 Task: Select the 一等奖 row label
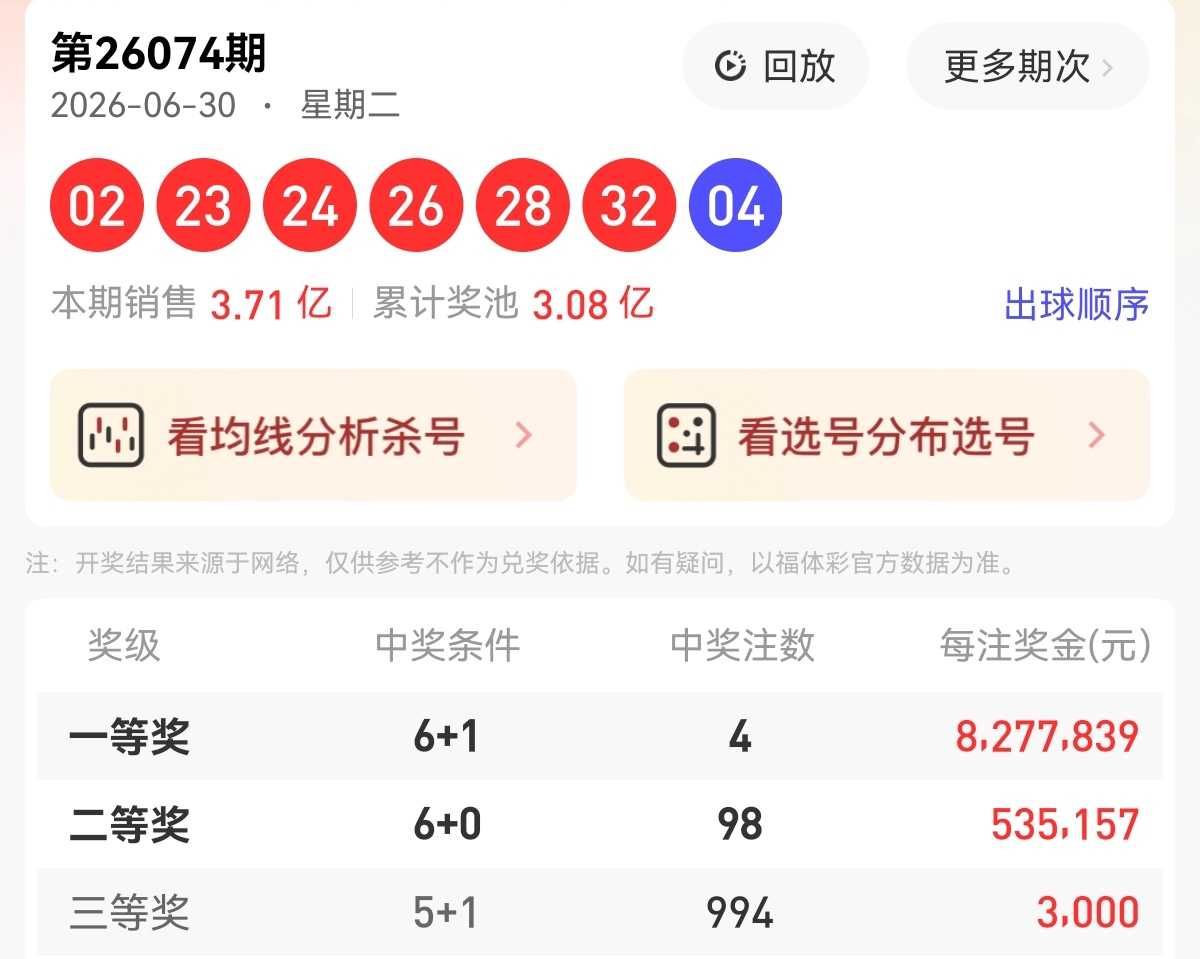point(129,739)
